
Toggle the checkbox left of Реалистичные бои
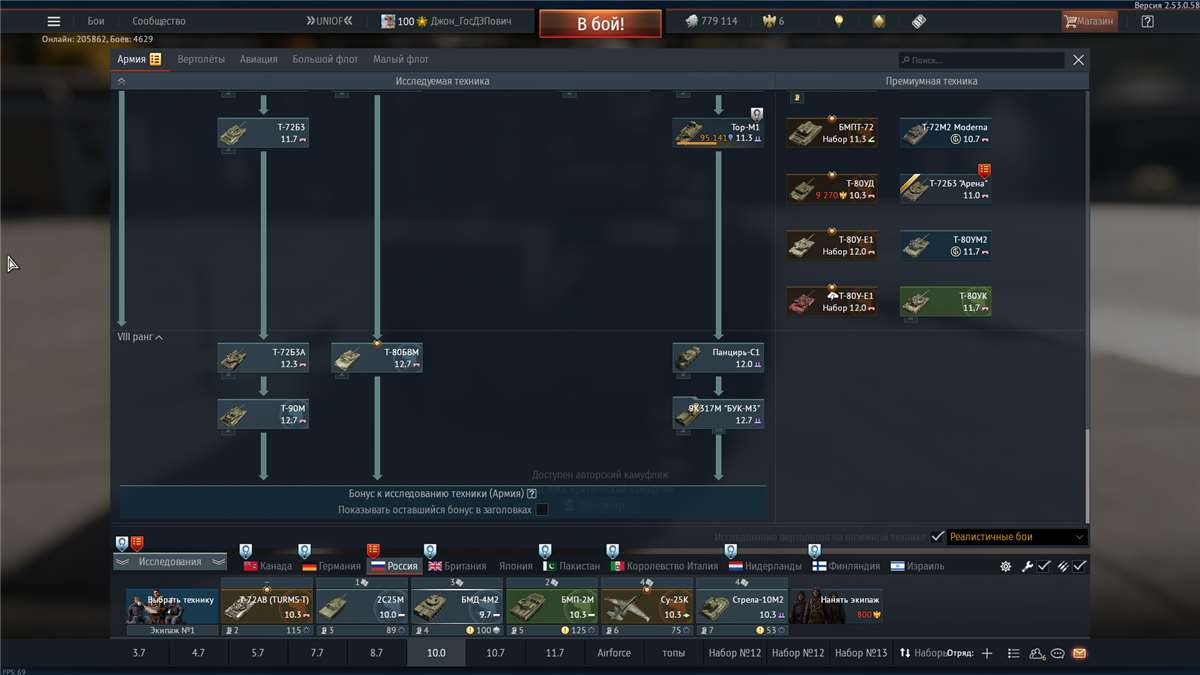(x=937, y=537)
